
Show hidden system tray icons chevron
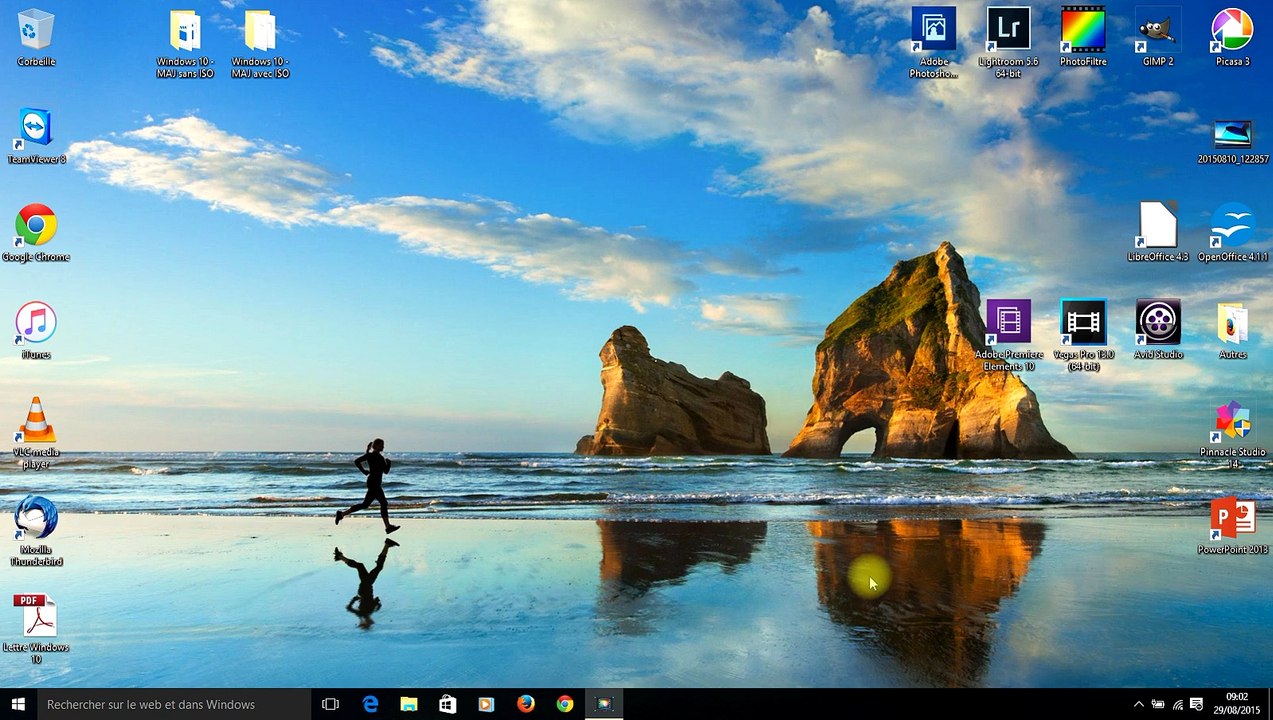click(x=1138, y=705)
